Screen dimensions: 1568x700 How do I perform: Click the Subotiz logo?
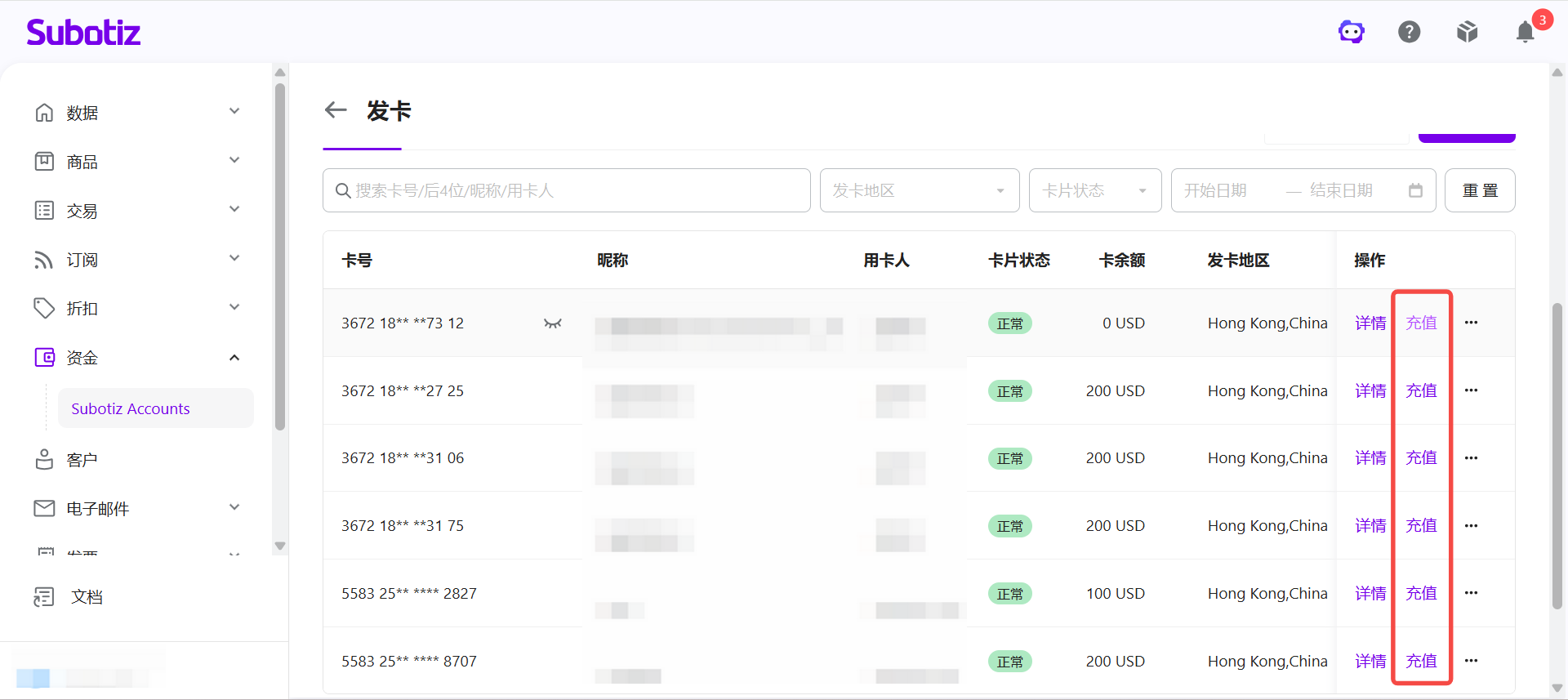point(83,33)
